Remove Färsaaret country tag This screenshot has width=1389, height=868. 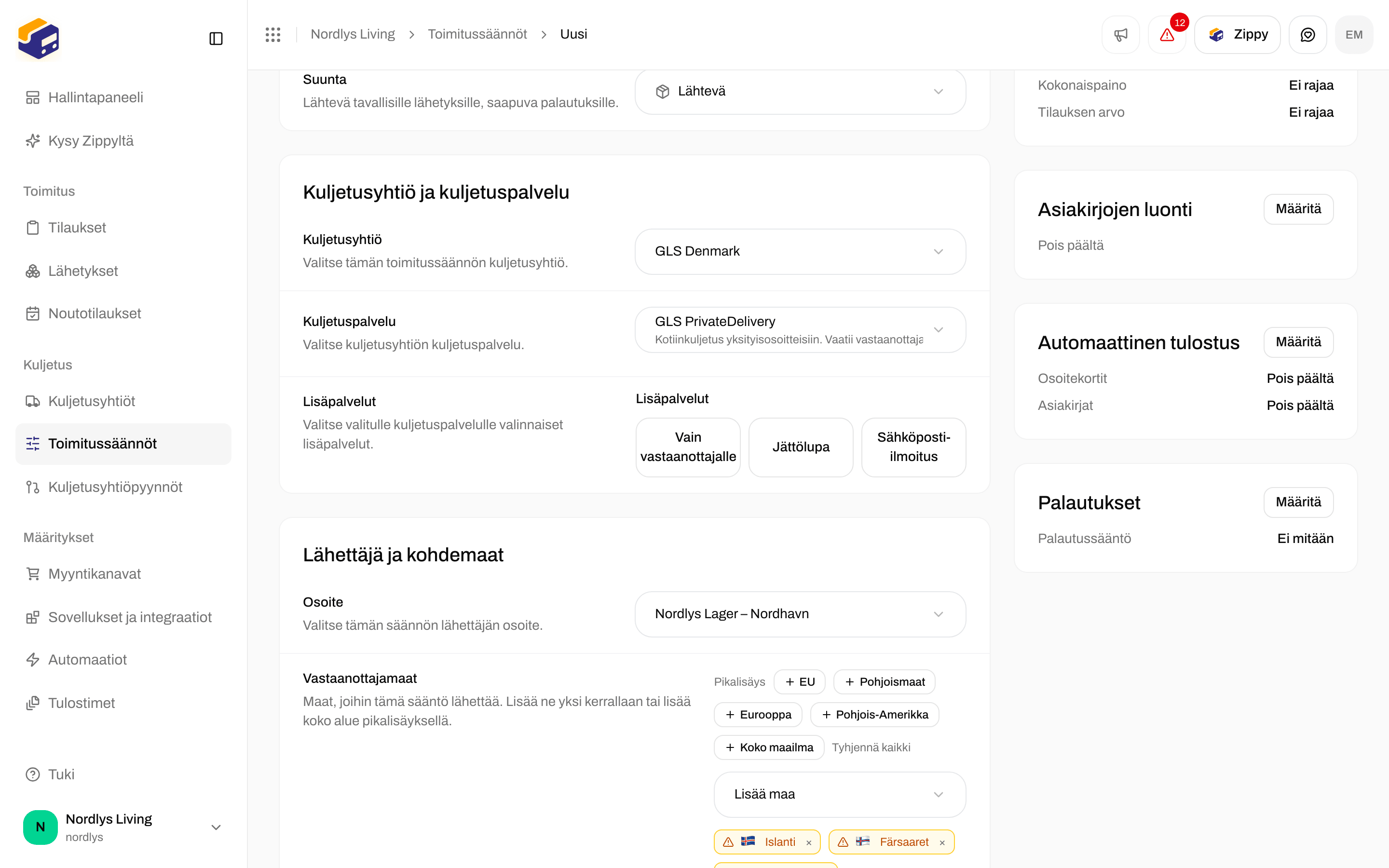pos(942,843)
